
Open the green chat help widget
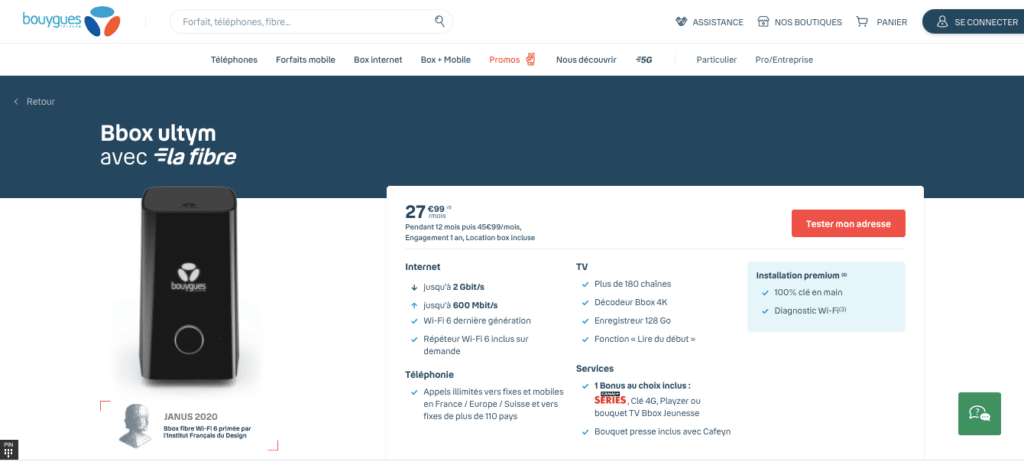[979, 414]
